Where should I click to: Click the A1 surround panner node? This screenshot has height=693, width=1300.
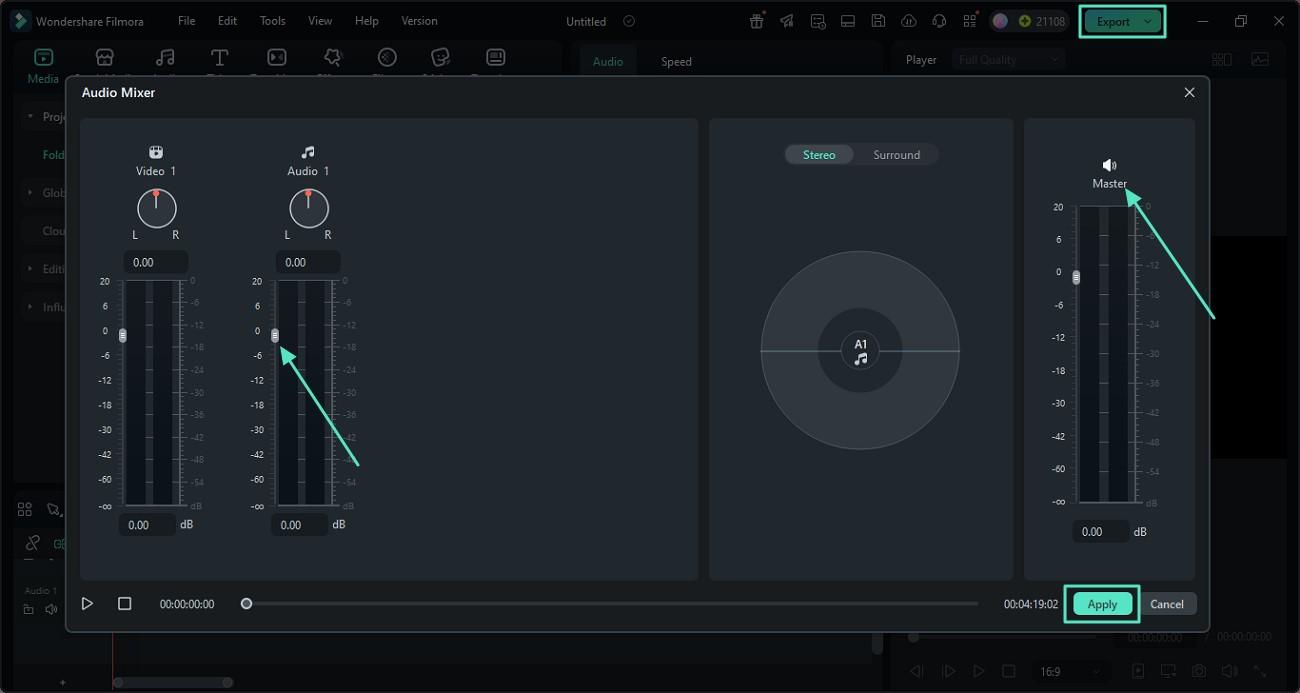(x=860, y=351)
